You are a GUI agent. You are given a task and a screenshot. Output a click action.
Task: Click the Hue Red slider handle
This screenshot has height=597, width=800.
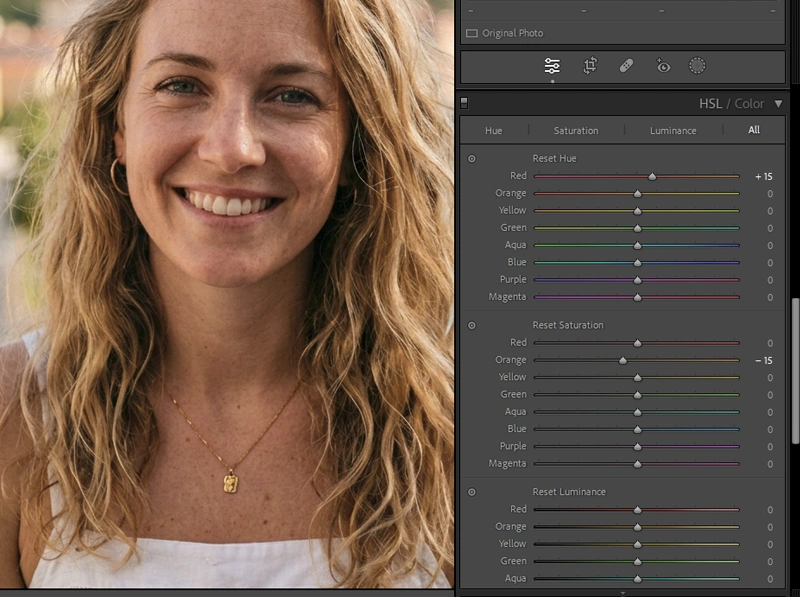coord(652,177)
